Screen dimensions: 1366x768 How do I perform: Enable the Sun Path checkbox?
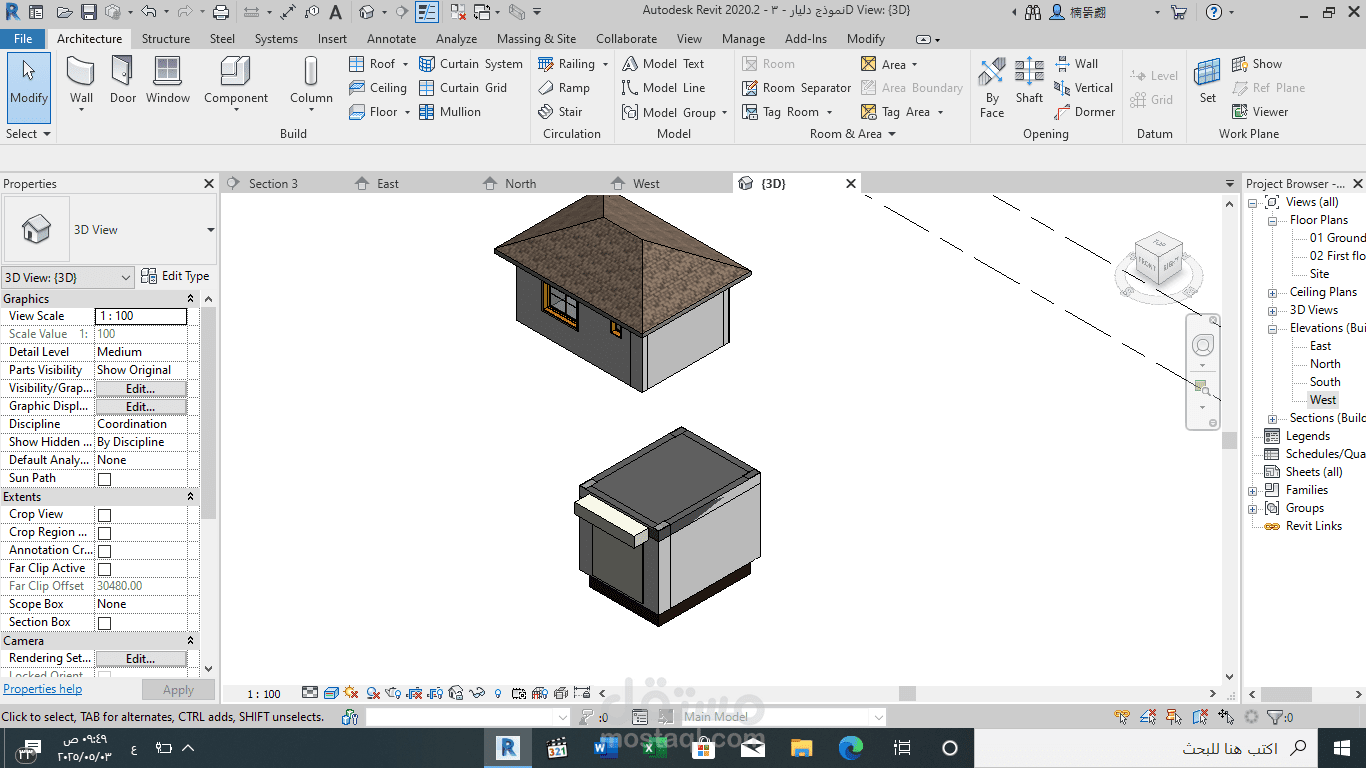104,479
